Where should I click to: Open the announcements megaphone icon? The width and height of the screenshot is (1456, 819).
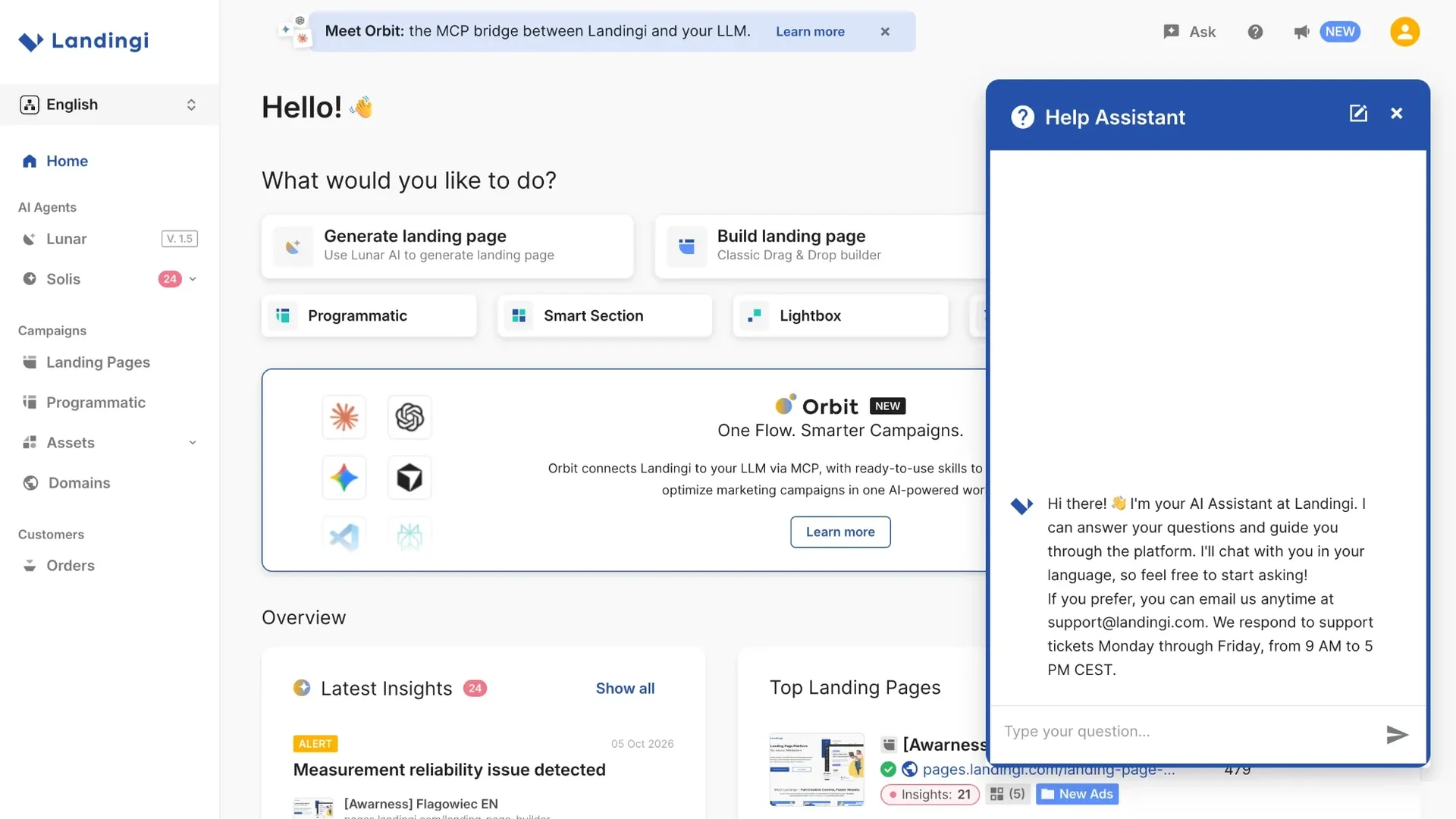(x=1301, y=32)
